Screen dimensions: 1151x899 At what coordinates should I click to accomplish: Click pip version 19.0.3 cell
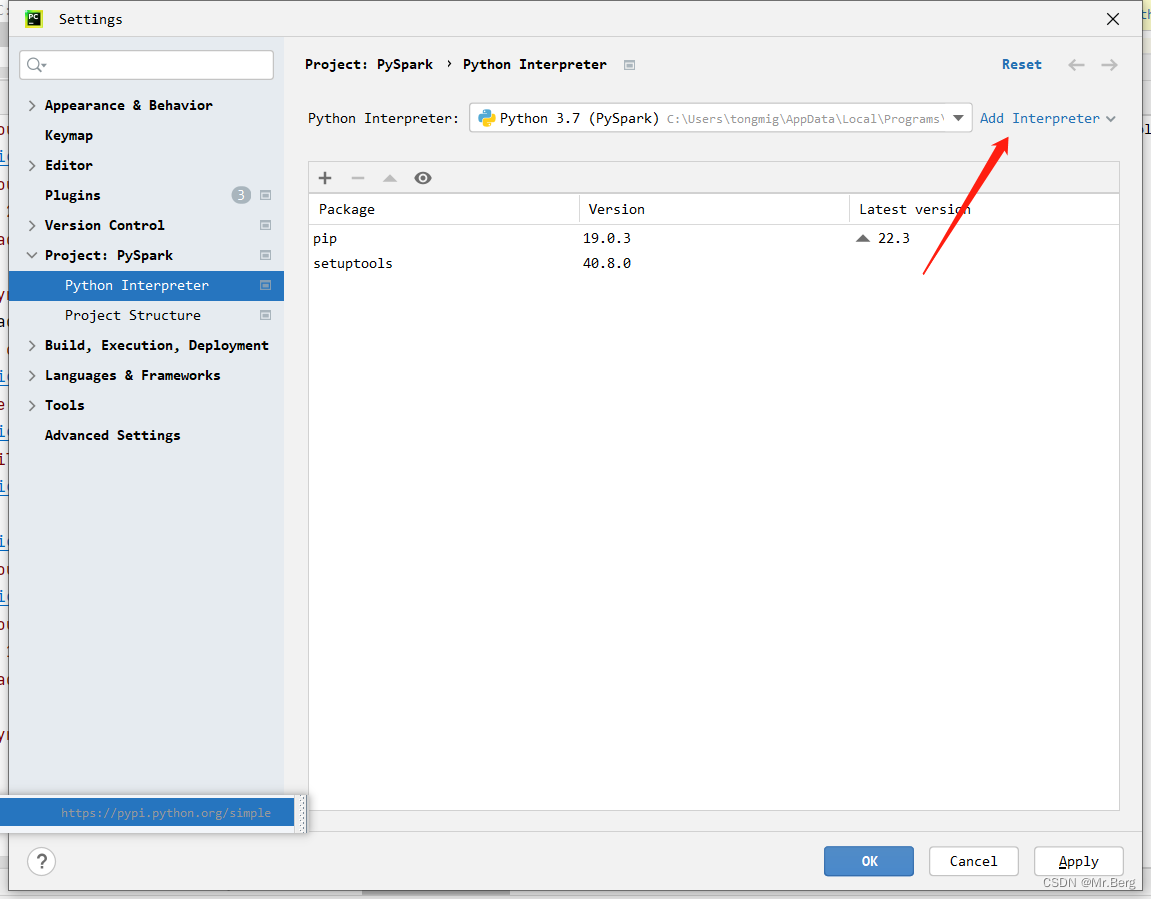607,238
